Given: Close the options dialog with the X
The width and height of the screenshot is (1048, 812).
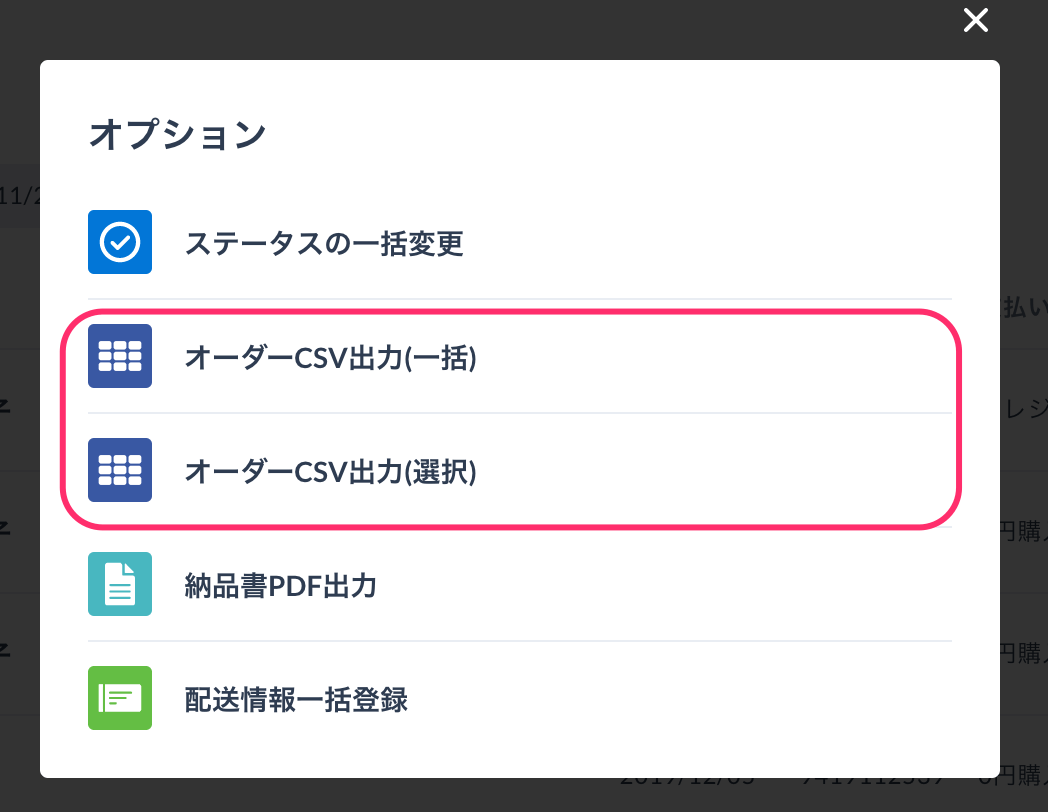Looking at the screenshot, I should [975, 20].
